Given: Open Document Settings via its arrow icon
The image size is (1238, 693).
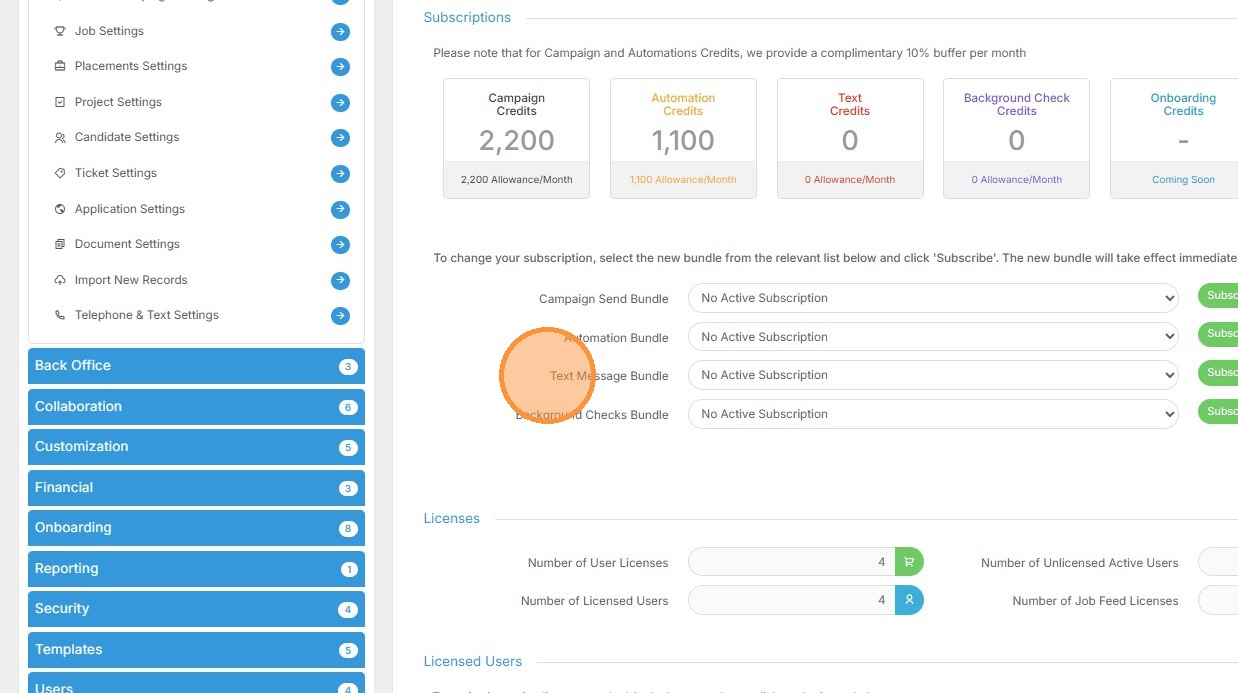Looking at the screenshot, I should coord(341,245).
